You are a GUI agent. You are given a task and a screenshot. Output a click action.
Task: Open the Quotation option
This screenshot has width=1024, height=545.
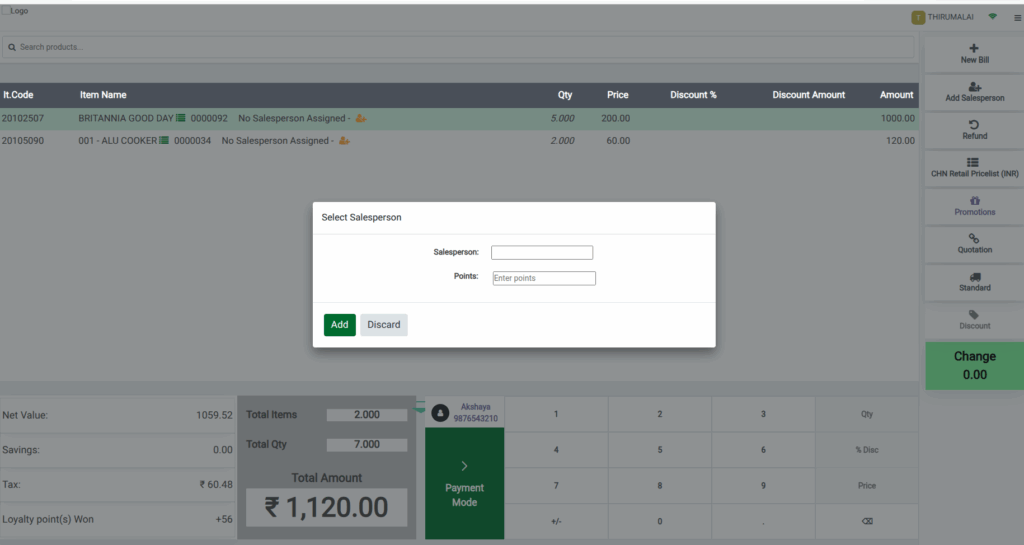point(974,243)
